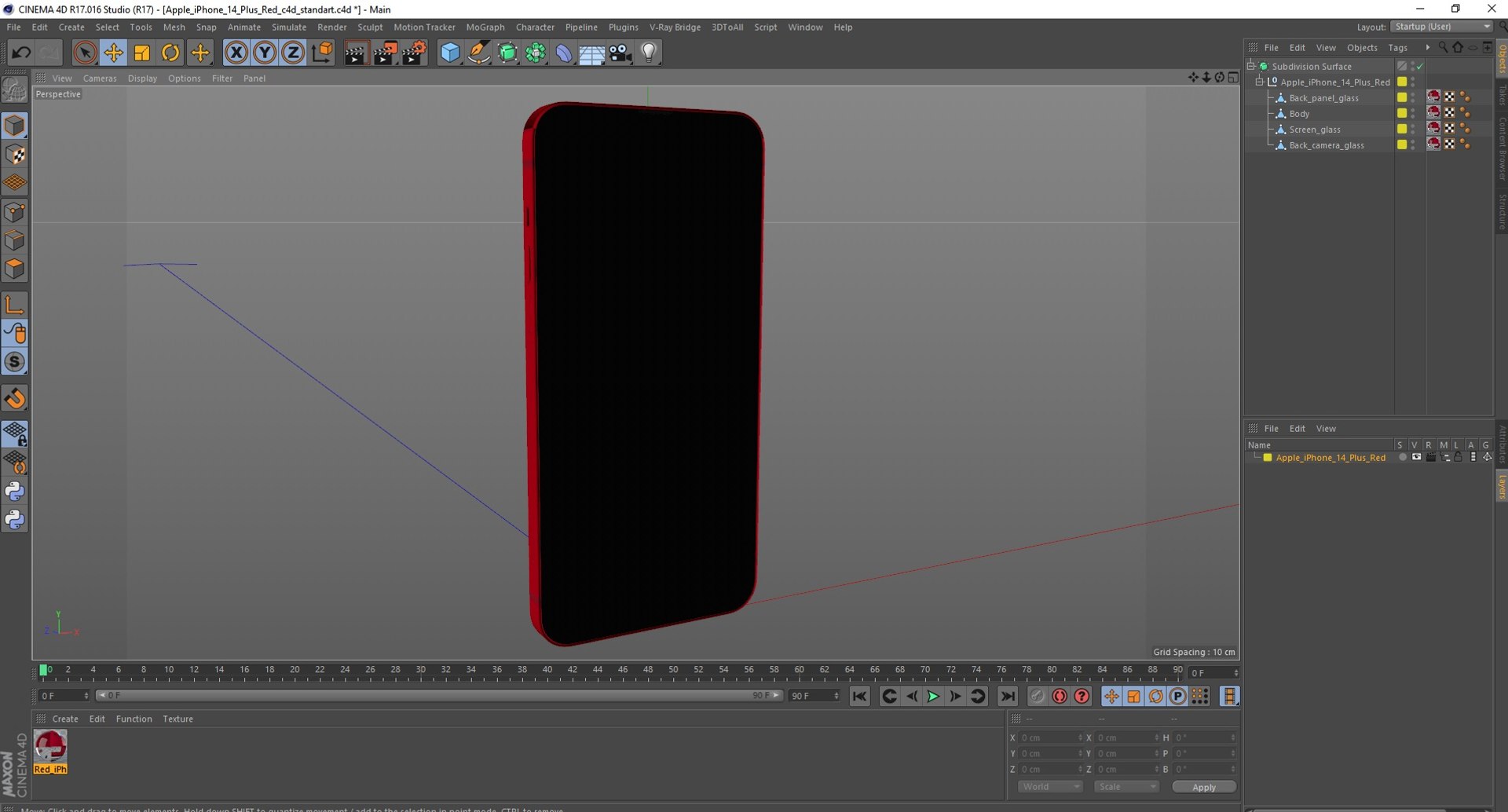
Task: Add a Floor environment object
Action: 591,53
